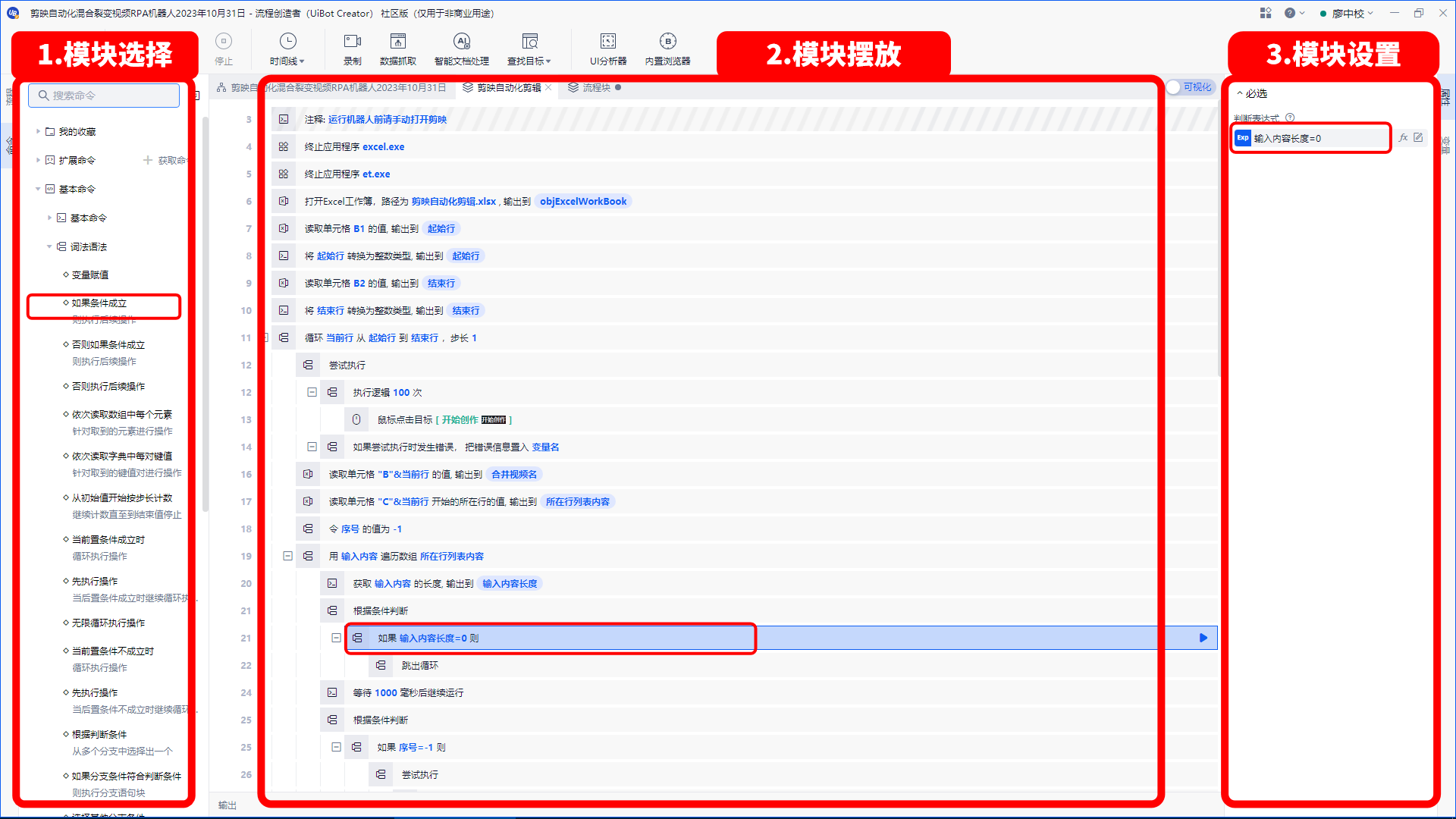Open the 廖中校 user account dropdown
Screen dimensions: 1456x819
(x=1347, y=13)
